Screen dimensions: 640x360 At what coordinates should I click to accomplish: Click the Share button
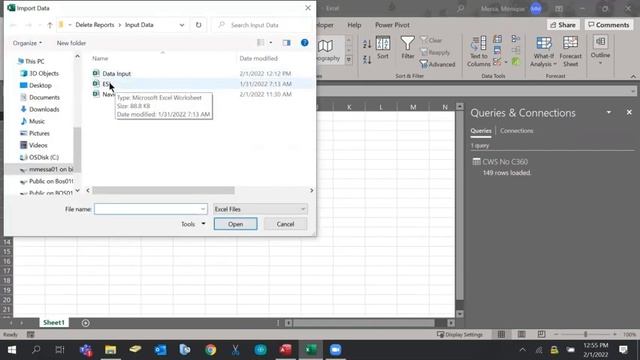[x=563, y=25]
